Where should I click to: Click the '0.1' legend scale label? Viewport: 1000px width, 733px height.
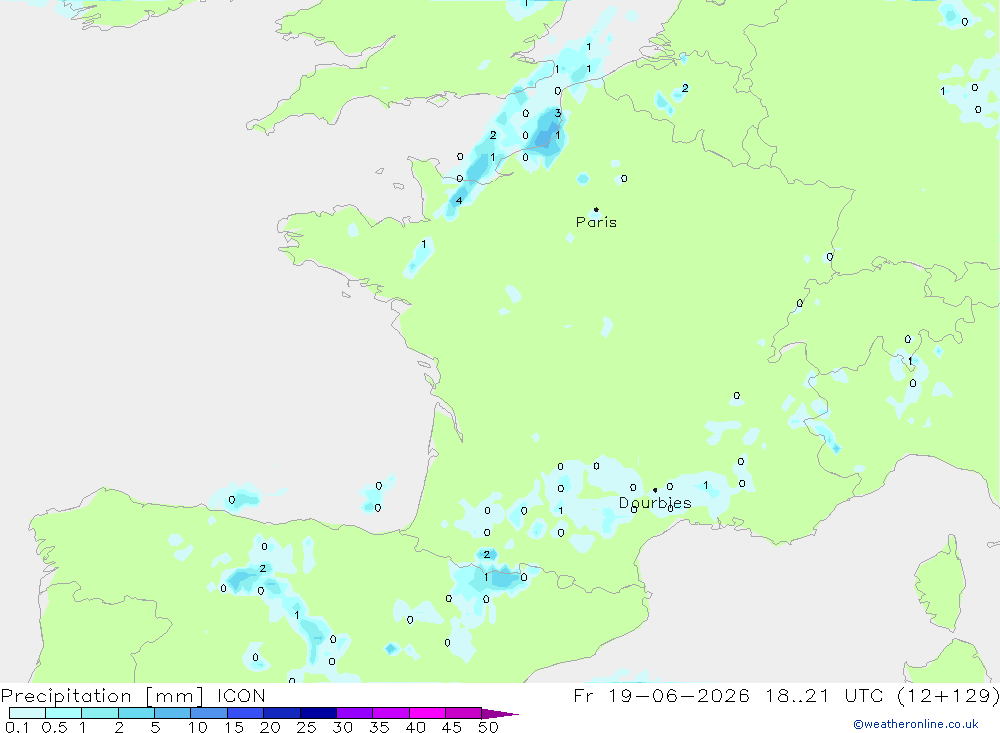(x=17, y=727)
